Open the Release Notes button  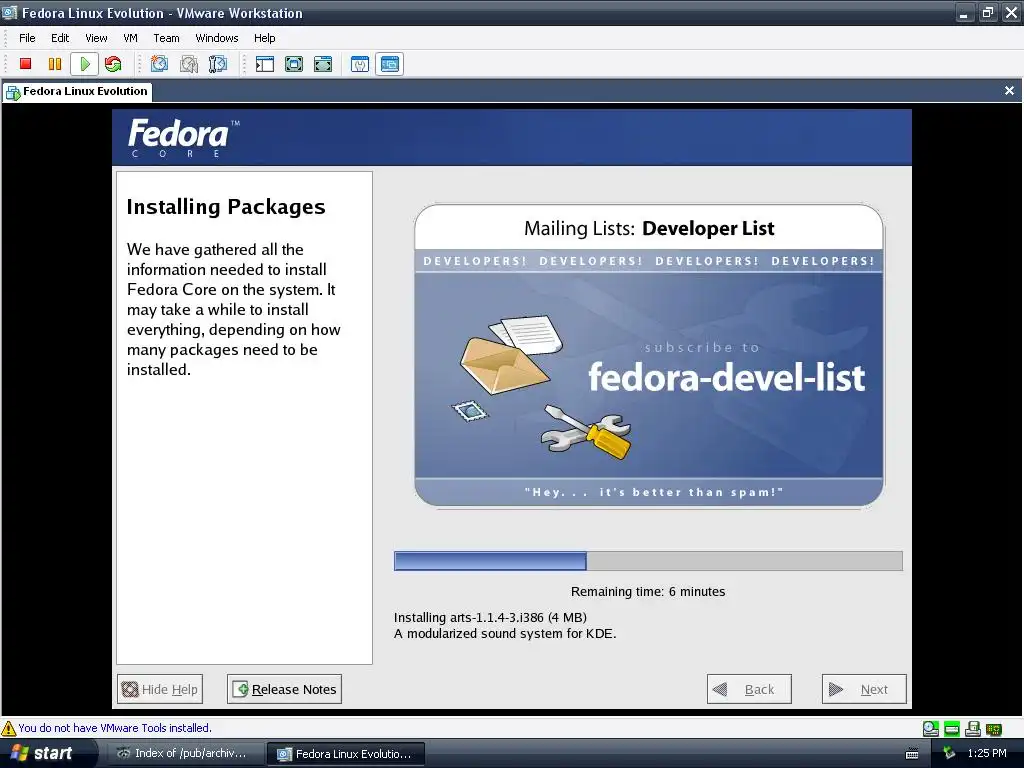click(284, 689)
